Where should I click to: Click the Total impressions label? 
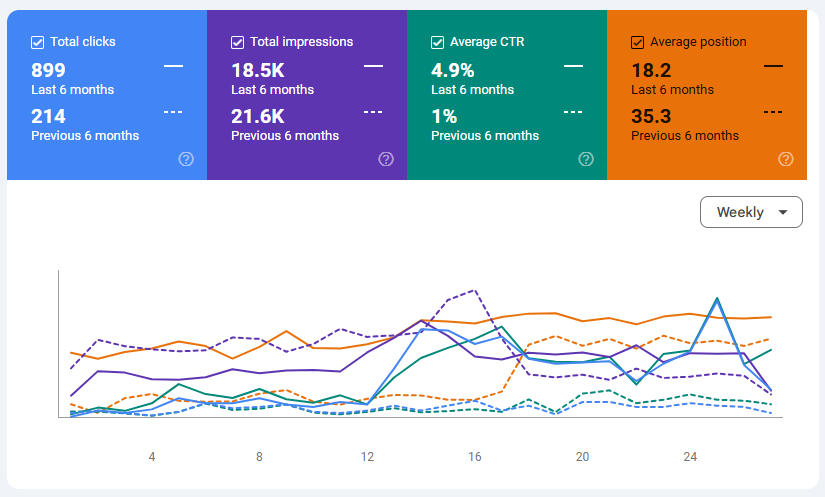click(301, 42)
